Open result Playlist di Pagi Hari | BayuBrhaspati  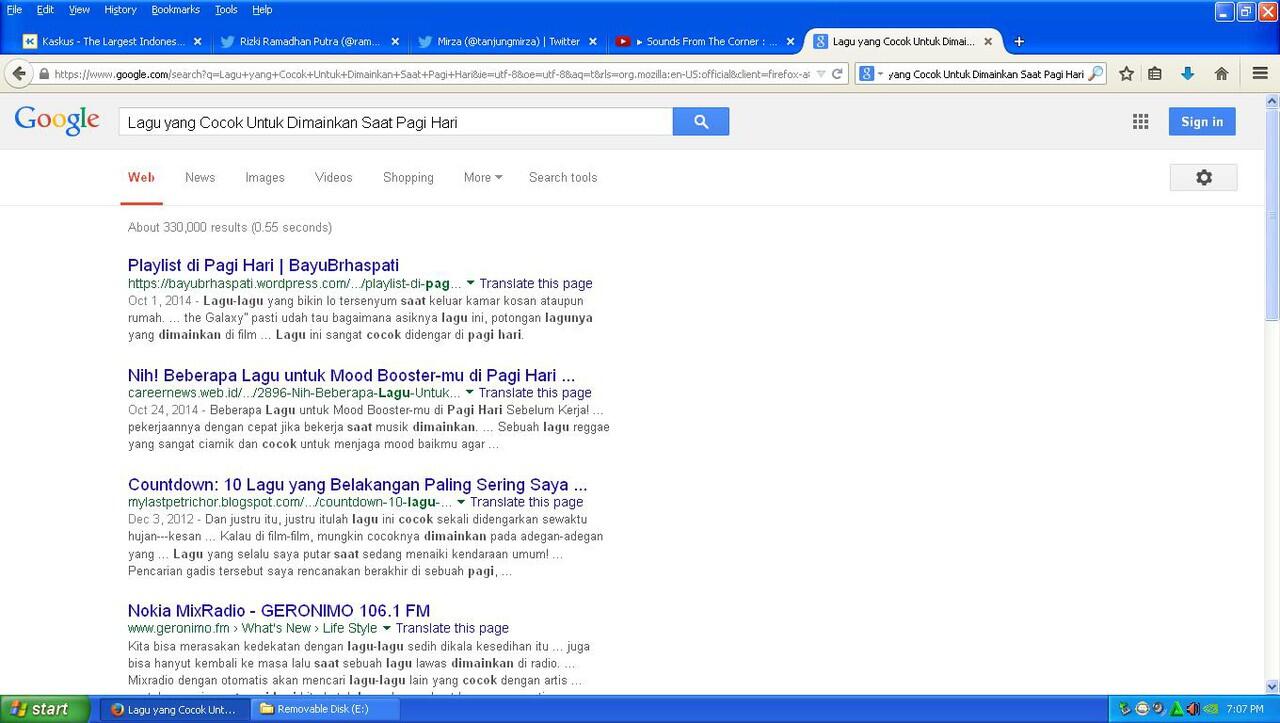[x=263, y=265]
